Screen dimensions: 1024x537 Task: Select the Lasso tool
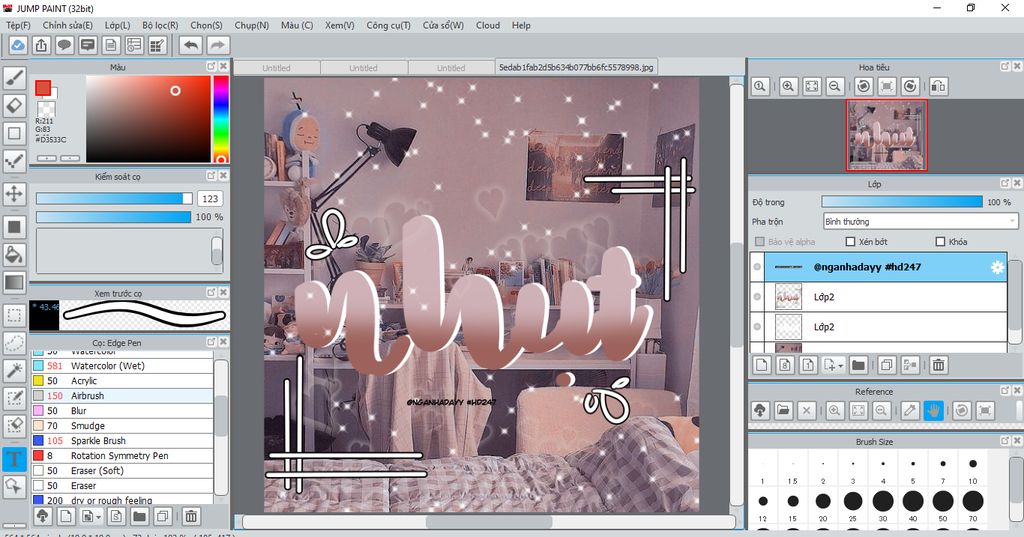coord(14,343)
